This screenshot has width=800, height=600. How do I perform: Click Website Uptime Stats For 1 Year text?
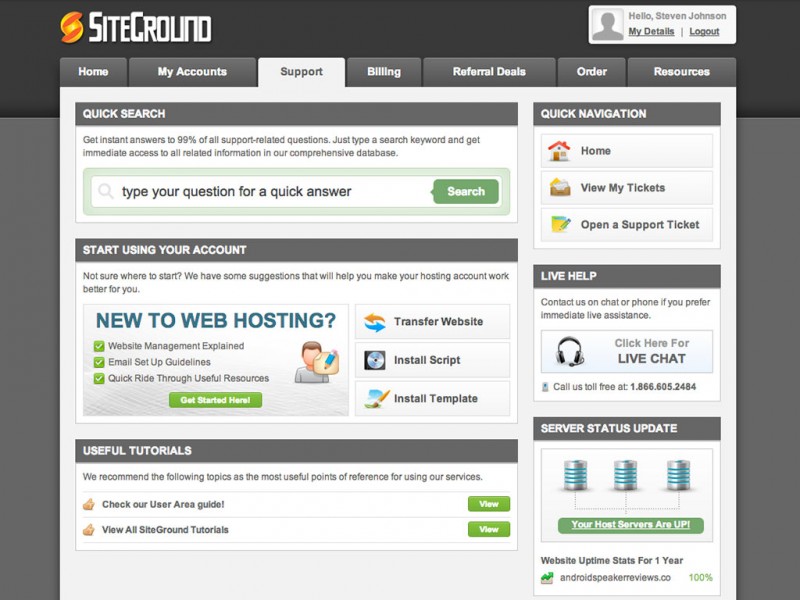click(612, 560)
